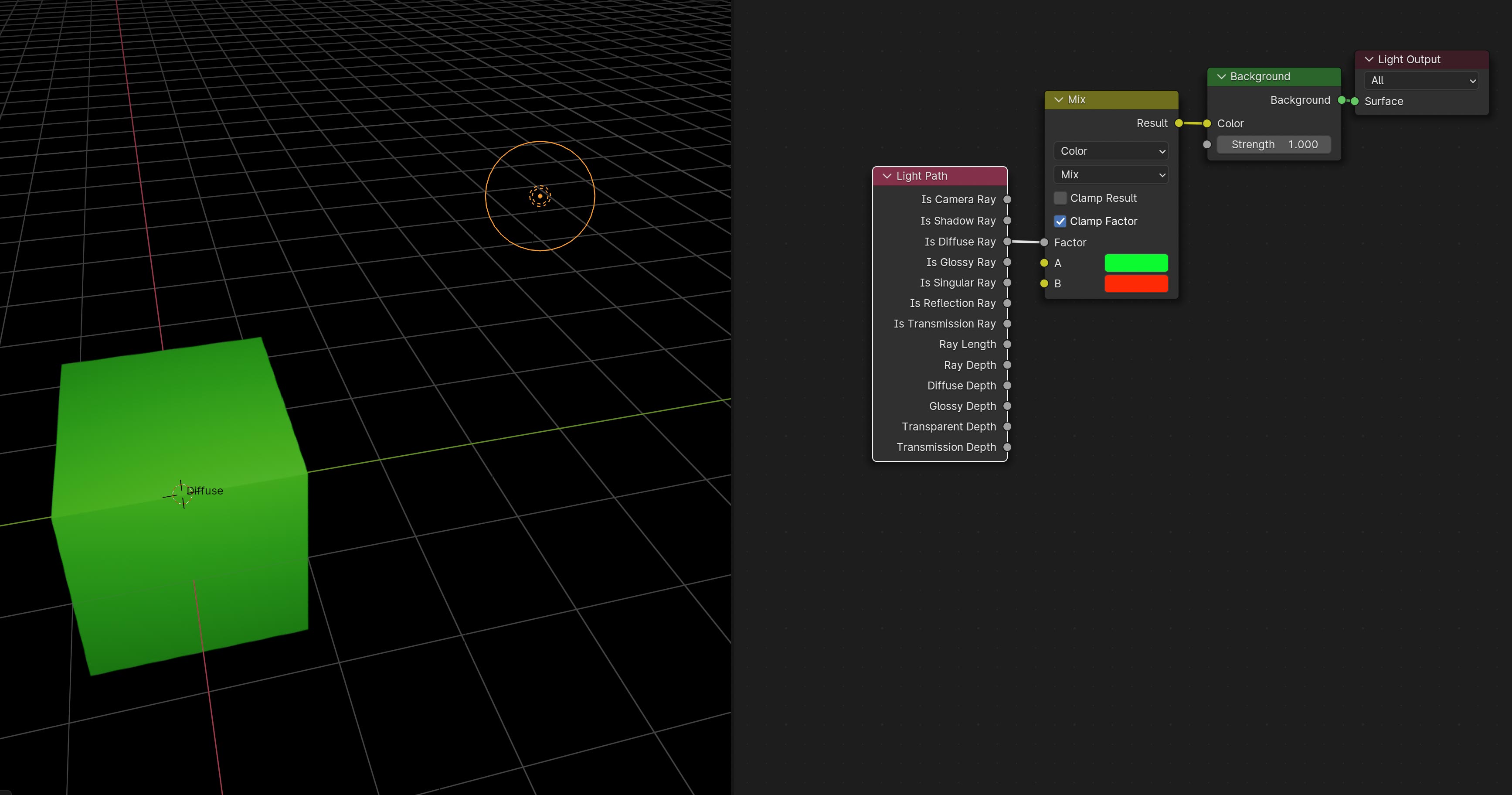Click the Diffuse Depth output socket
Screen dimensions: 1512x795
coord(1007,386)
